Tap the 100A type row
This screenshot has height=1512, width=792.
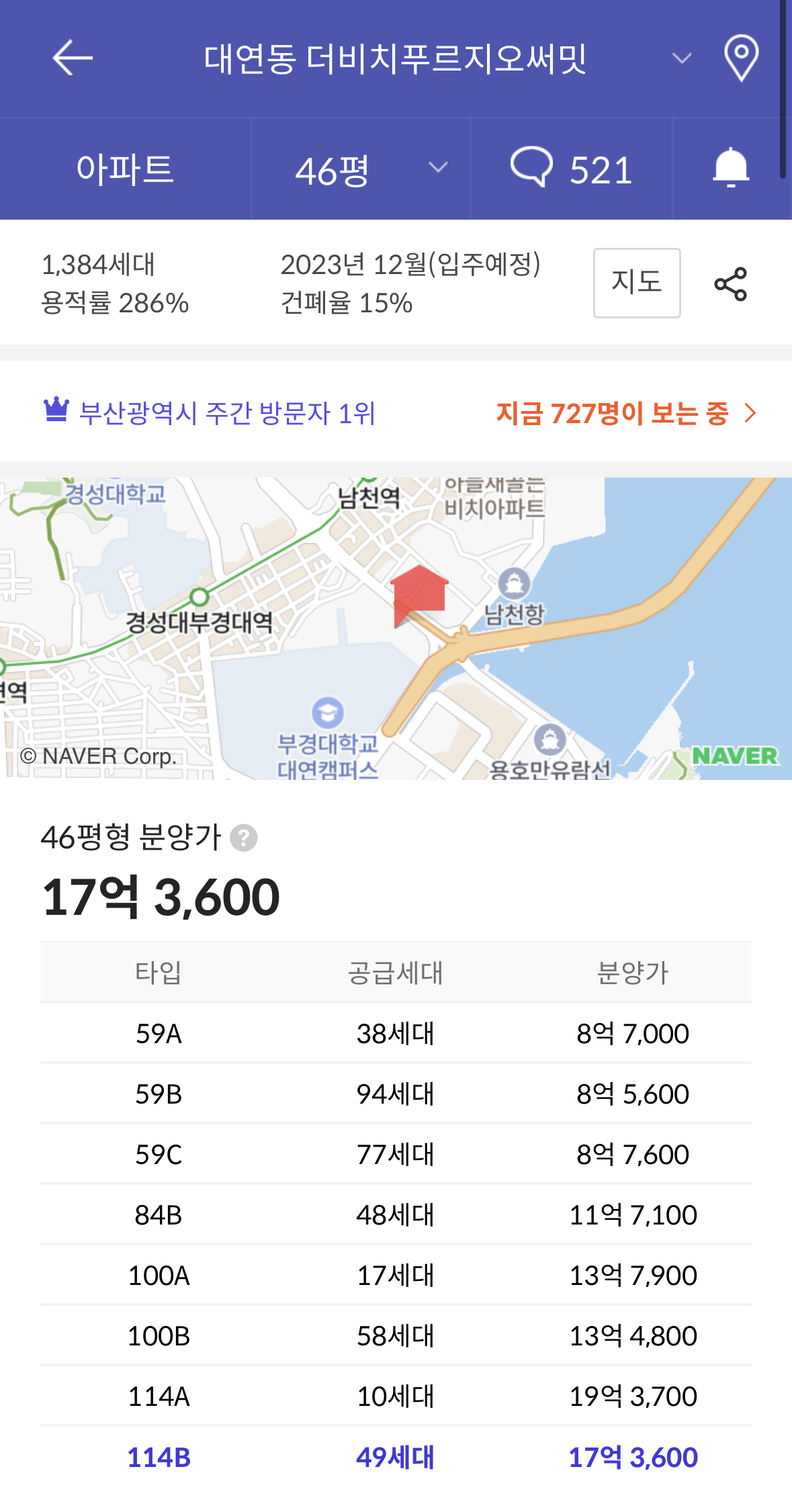(x=395, y=1275)
